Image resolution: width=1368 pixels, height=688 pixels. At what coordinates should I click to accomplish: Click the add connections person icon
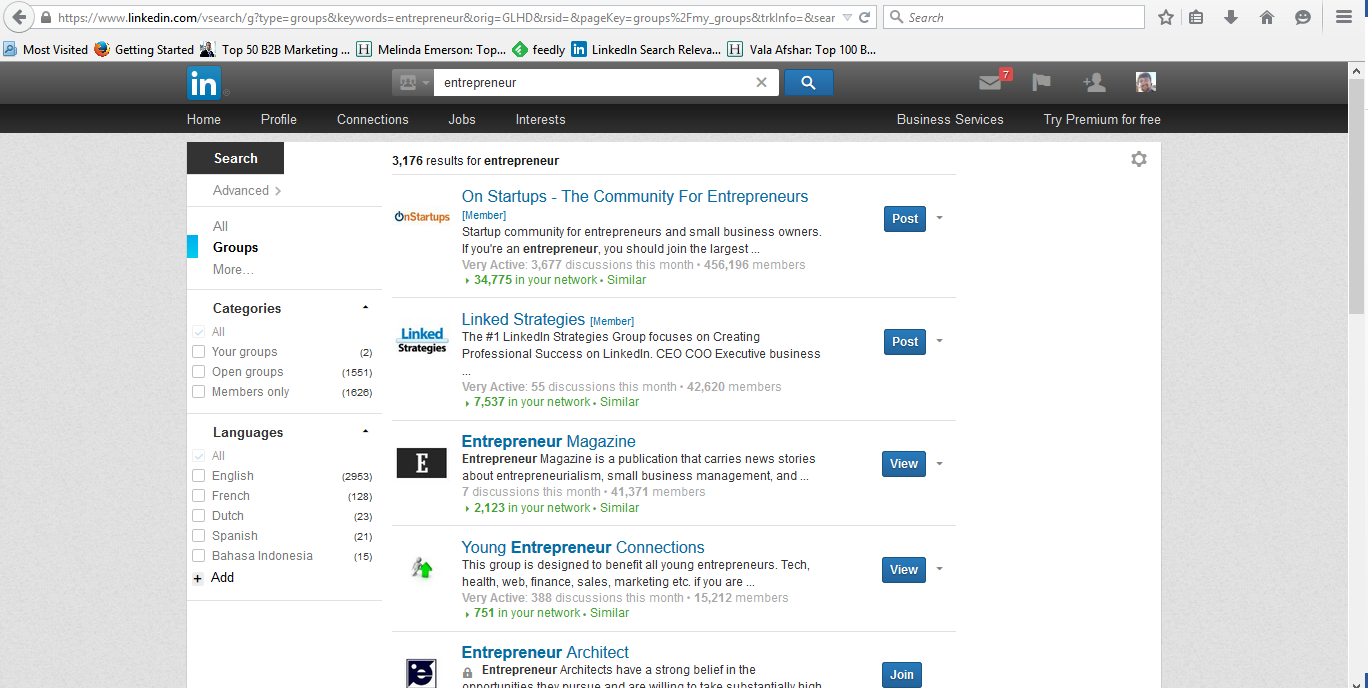point(1093,83)
